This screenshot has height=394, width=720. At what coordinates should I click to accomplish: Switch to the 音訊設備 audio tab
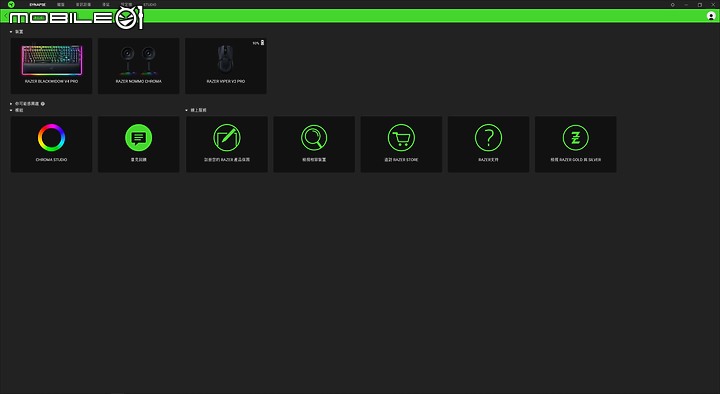tap(84, 5)
